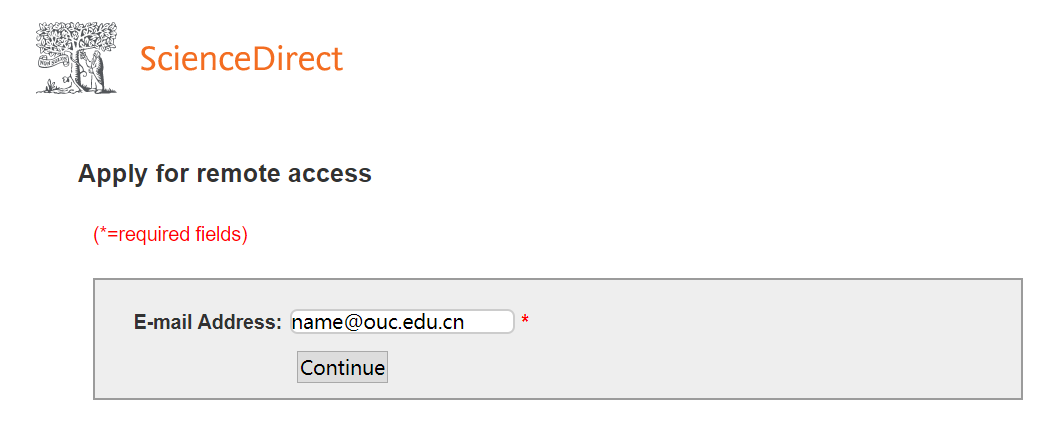1061x427 pixels.
Task: Click the "Apply for remote access" heading
Action: coord(225,174)
